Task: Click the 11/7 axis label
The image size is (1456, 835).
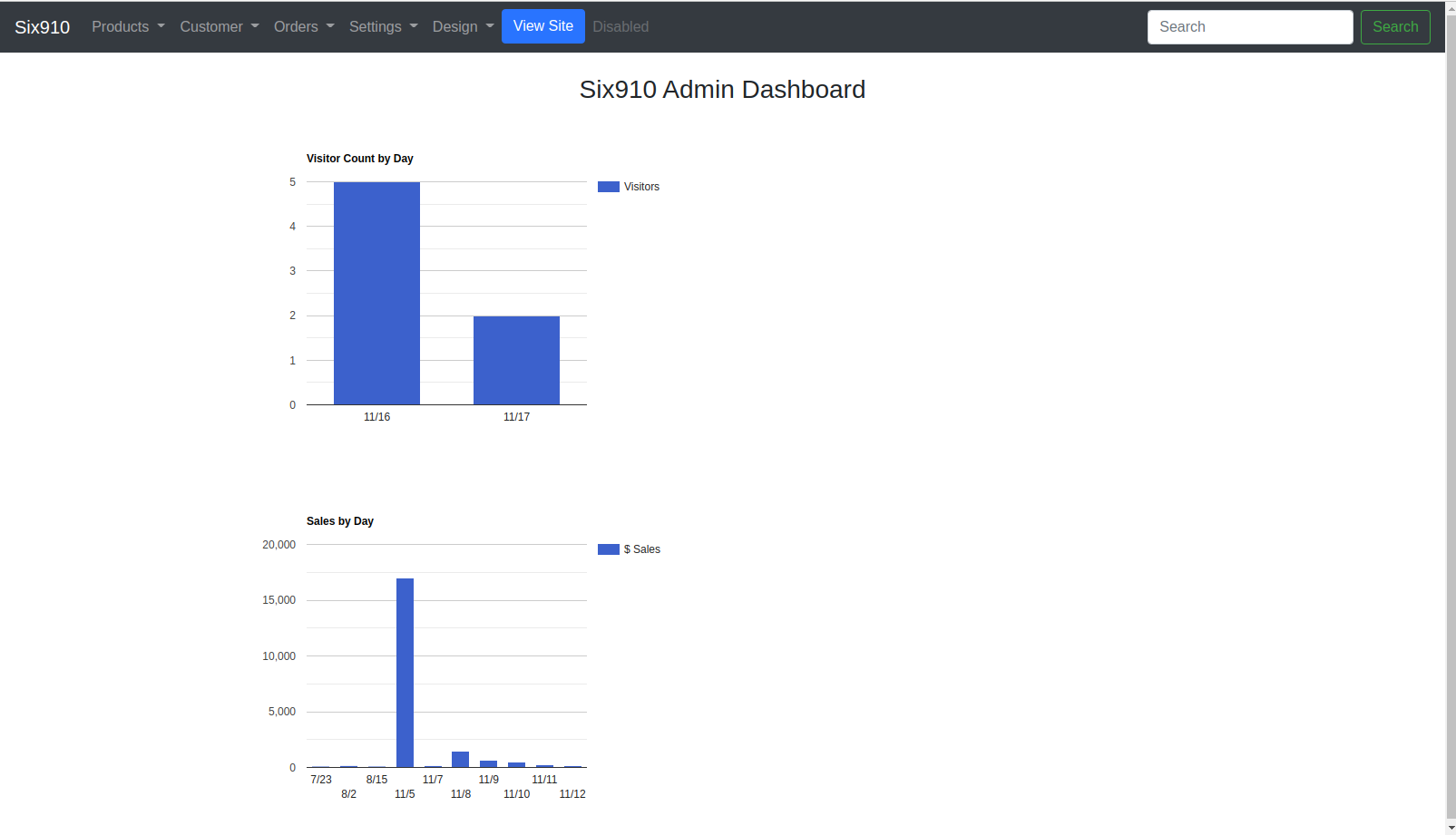Action: tap(433, 780)
